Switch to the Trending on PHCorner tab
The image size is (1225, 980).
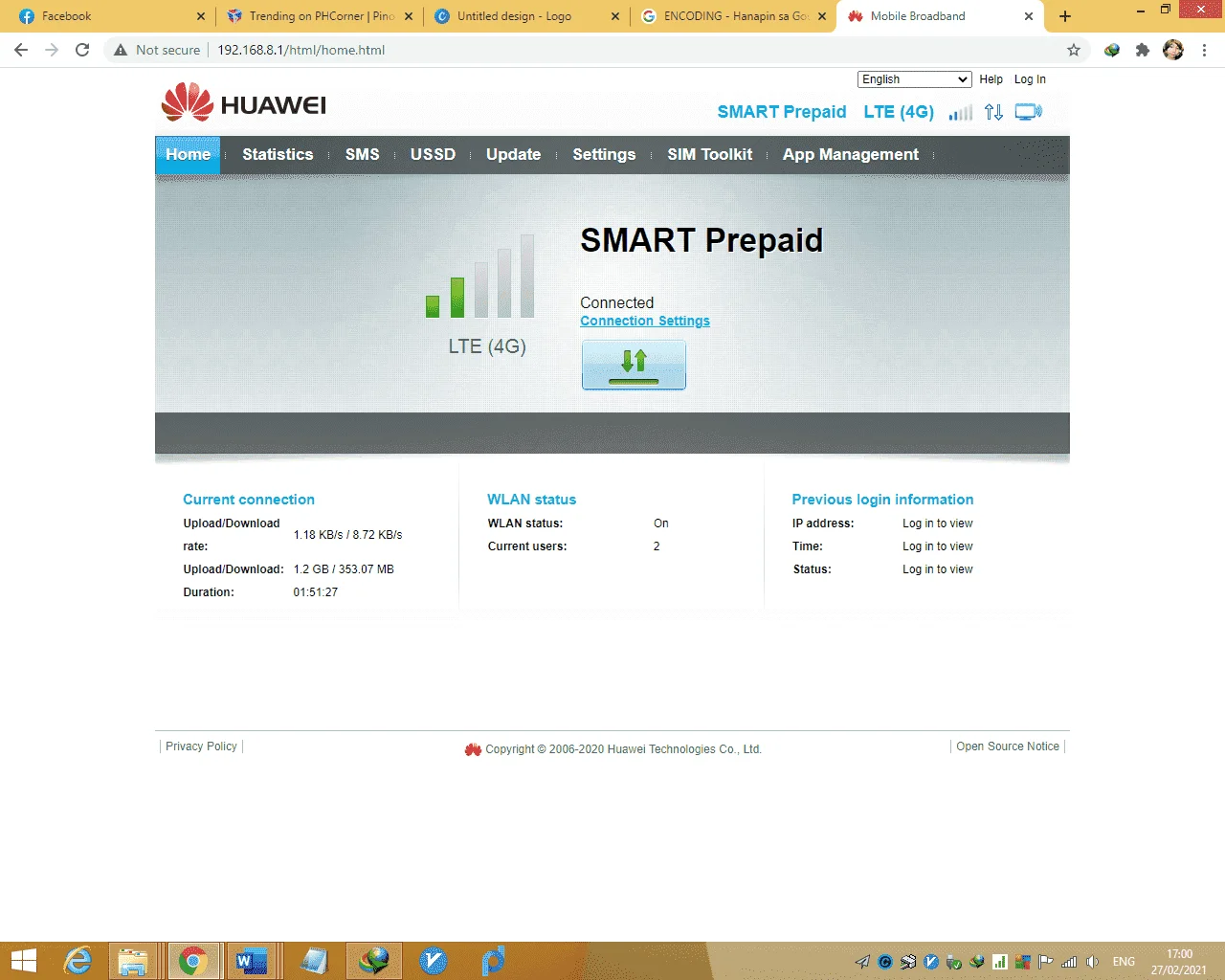[x=319, y=16]
